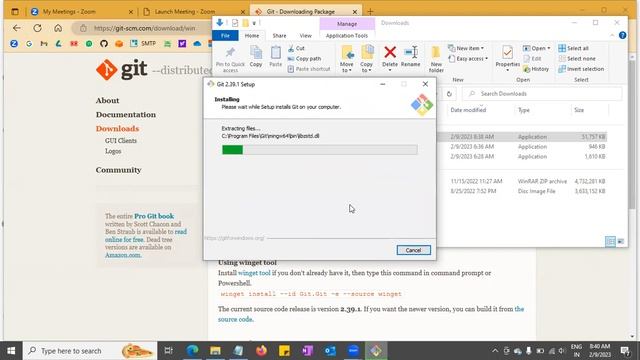Open the Pro Git book link
The image size is (640, 360).
point(154,216)
